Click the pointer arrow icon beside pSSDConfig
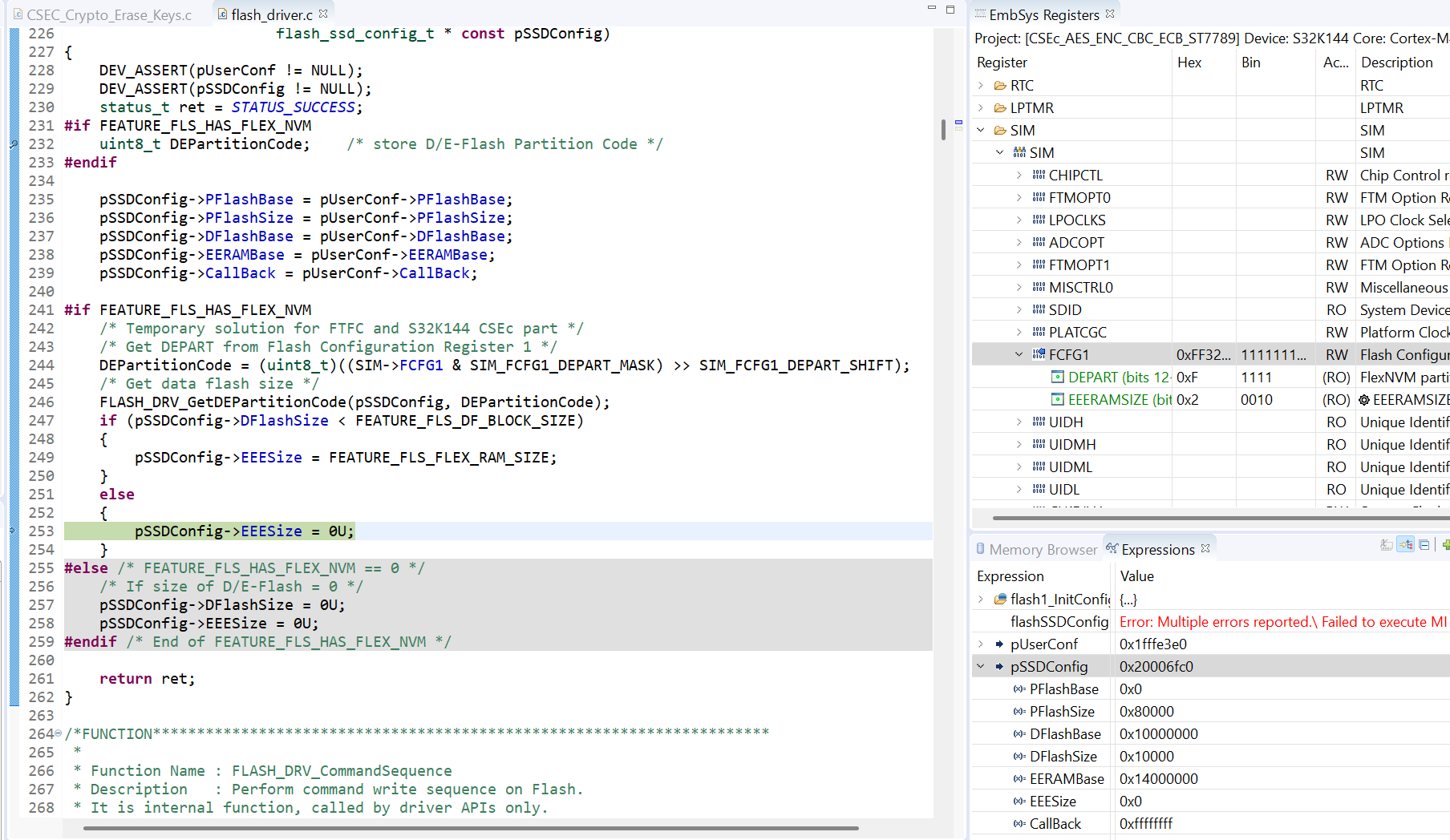The image size is (1450, 840). [x=998, y=666]
